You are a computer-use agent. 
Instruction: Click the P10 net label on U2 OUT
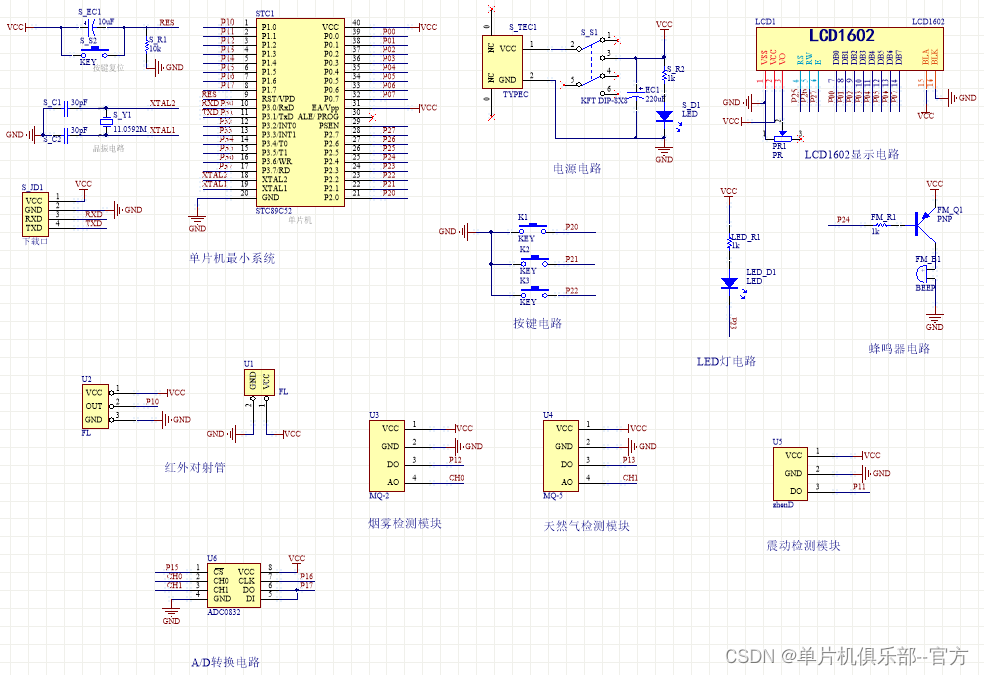tap(152, 401)
